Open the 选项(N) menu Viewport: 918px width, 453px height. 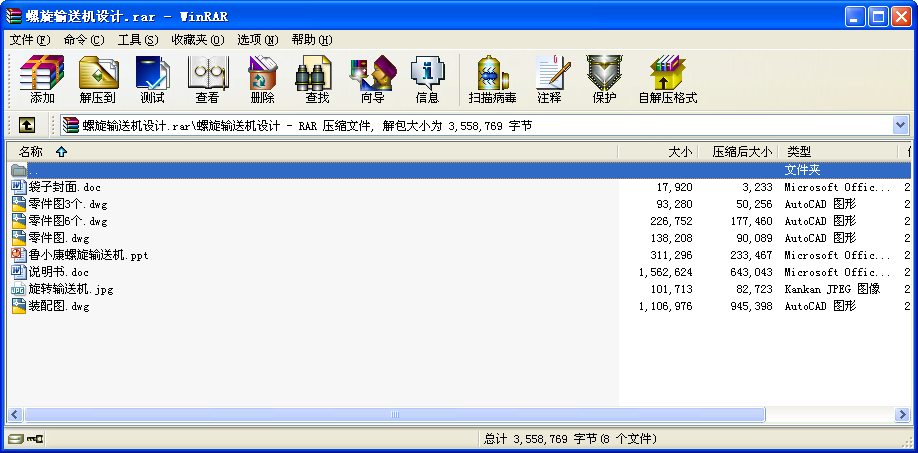point(258,40)
